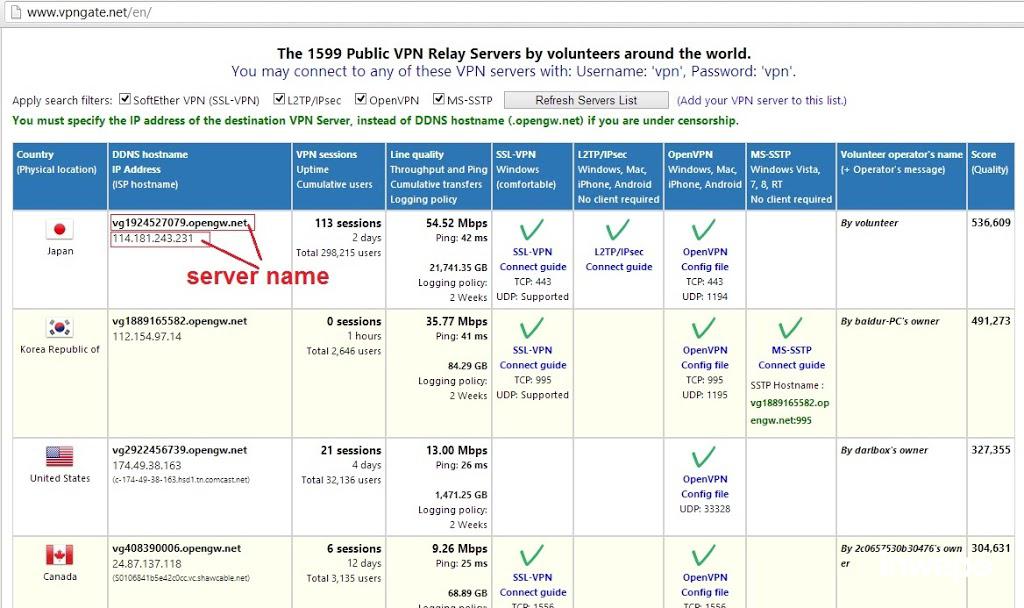Click score value 327,355

coord(991,450)
